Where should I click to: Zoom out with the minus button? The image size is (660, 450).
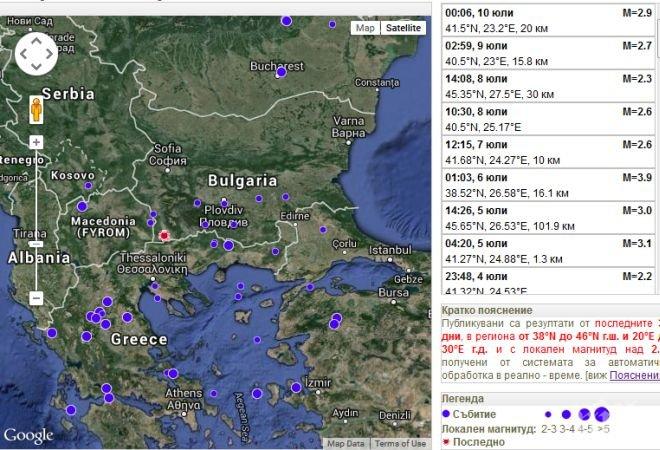[36, 297]
